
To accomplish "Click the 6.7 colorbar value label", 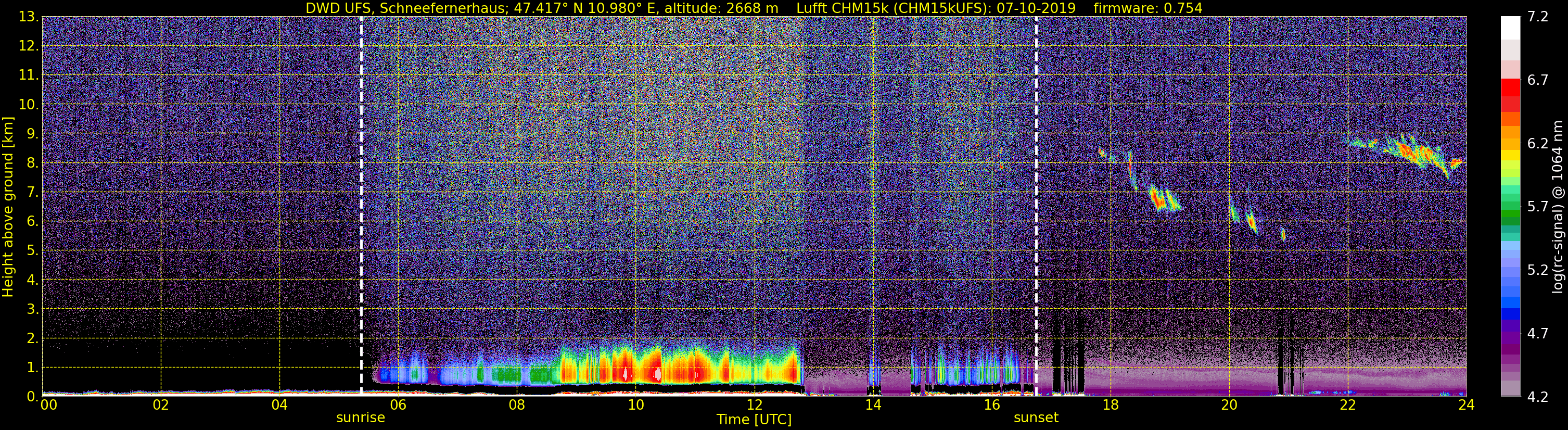I will [x=1538, y=80].
